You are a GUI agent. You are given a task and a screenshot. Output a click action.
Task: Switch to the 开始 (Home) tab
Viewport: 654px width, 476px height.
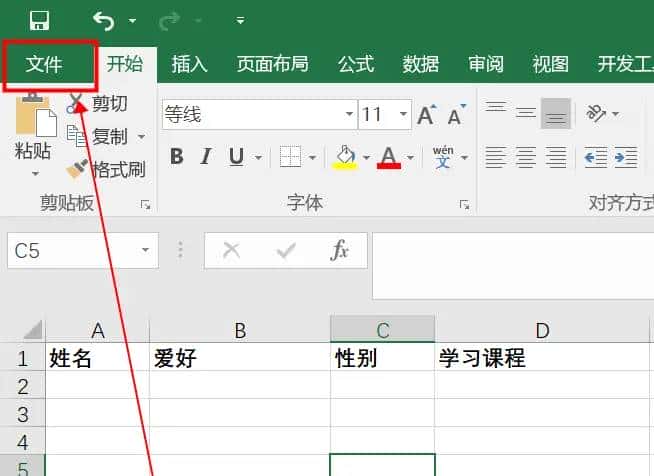click(x=125, y=64)
